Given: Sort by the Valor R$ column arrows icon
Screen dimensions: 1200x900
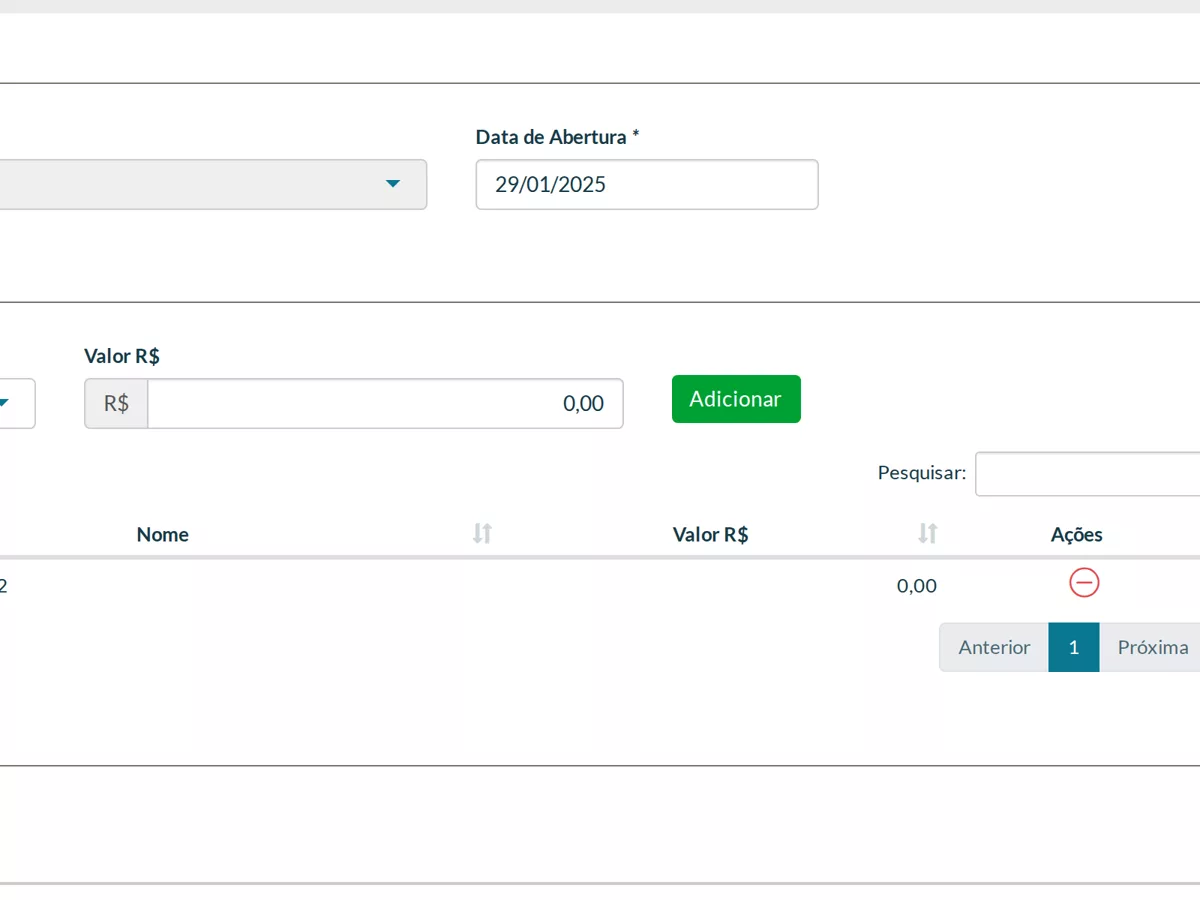Looking at the screenshot, I should pos(928,534).
